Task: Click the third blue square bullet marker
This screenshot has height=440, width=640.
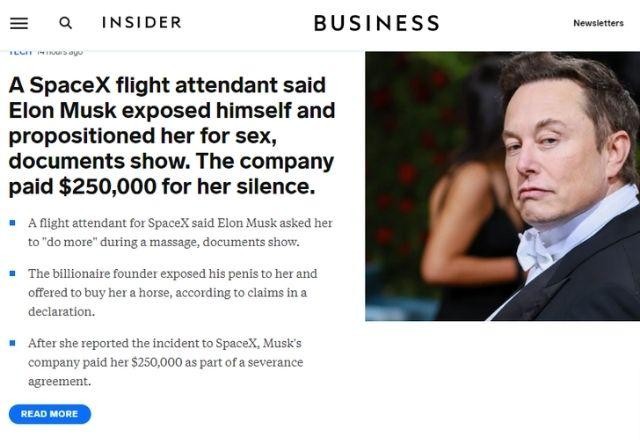Action: pyautogui.click(x=12, y=342)
